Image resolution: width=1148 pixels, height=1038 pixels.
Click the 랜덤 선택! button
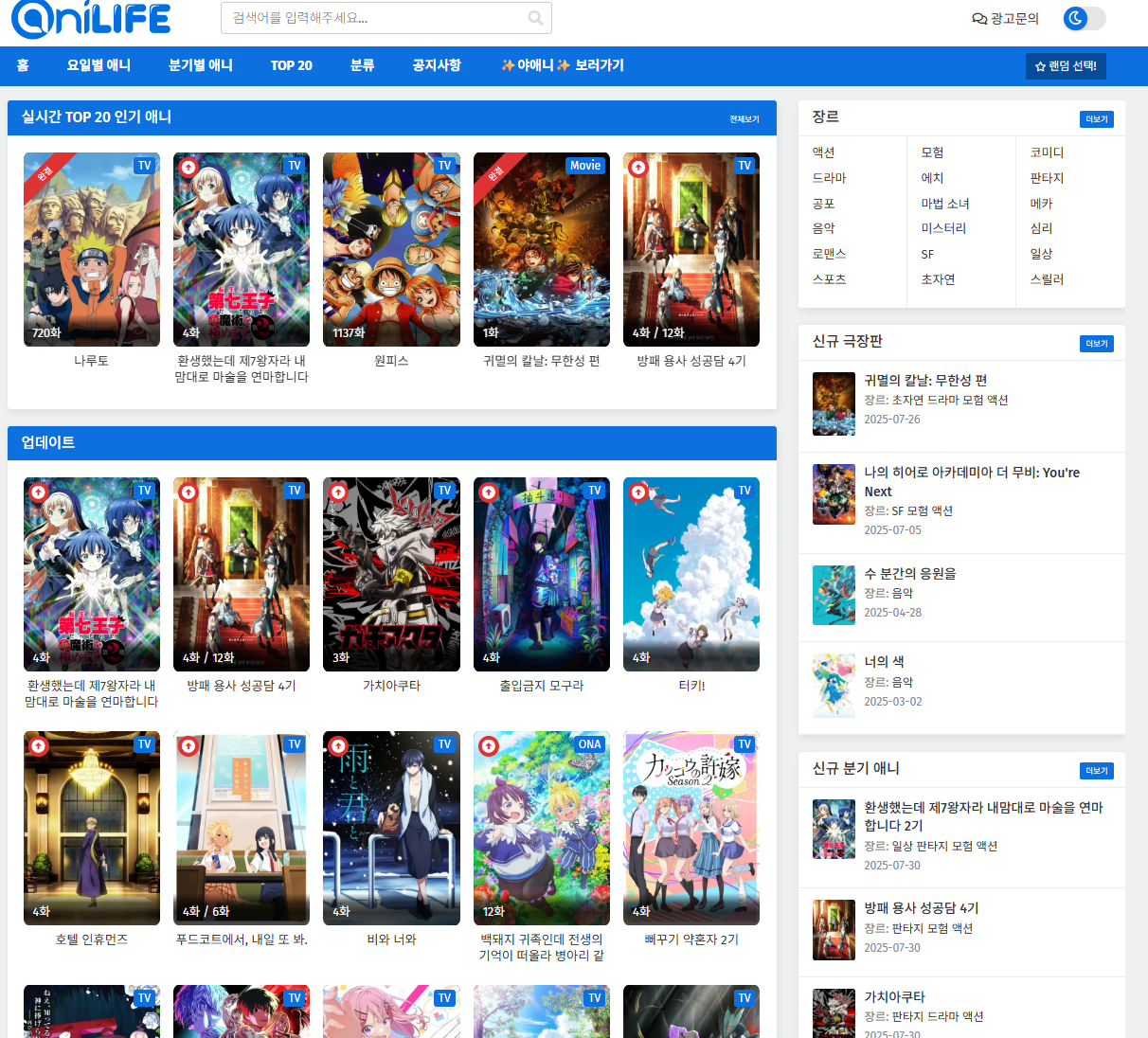pos(1066,66)
